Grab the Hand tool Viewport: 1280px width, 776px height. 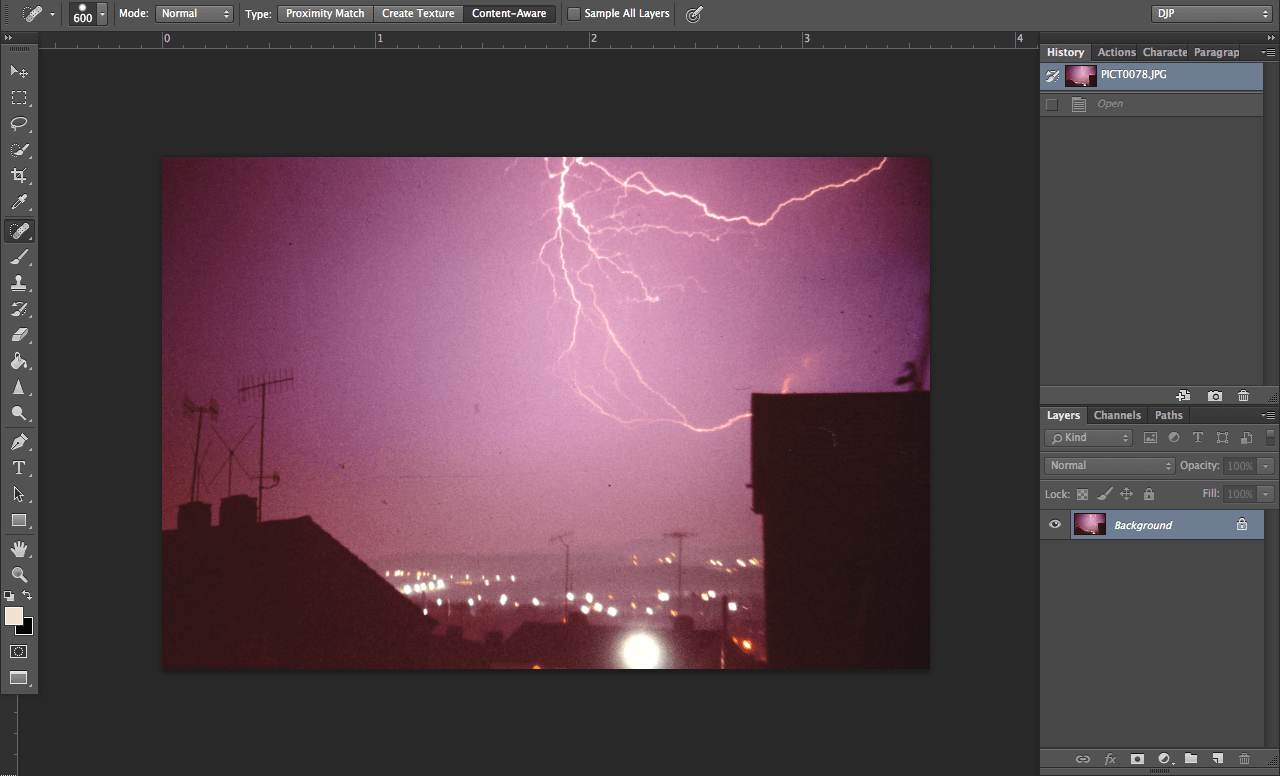(19, 548)
